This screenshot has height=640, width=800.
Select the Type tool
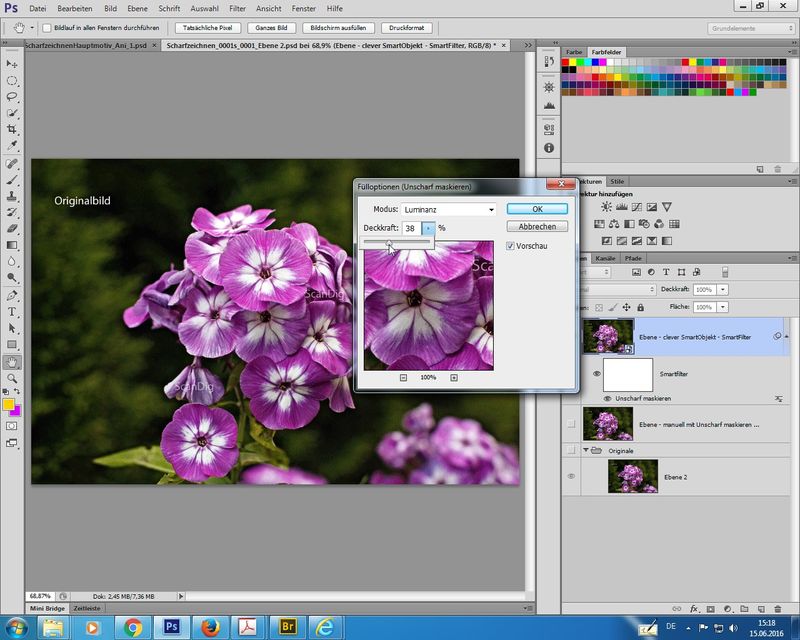(x=12, y=311)
